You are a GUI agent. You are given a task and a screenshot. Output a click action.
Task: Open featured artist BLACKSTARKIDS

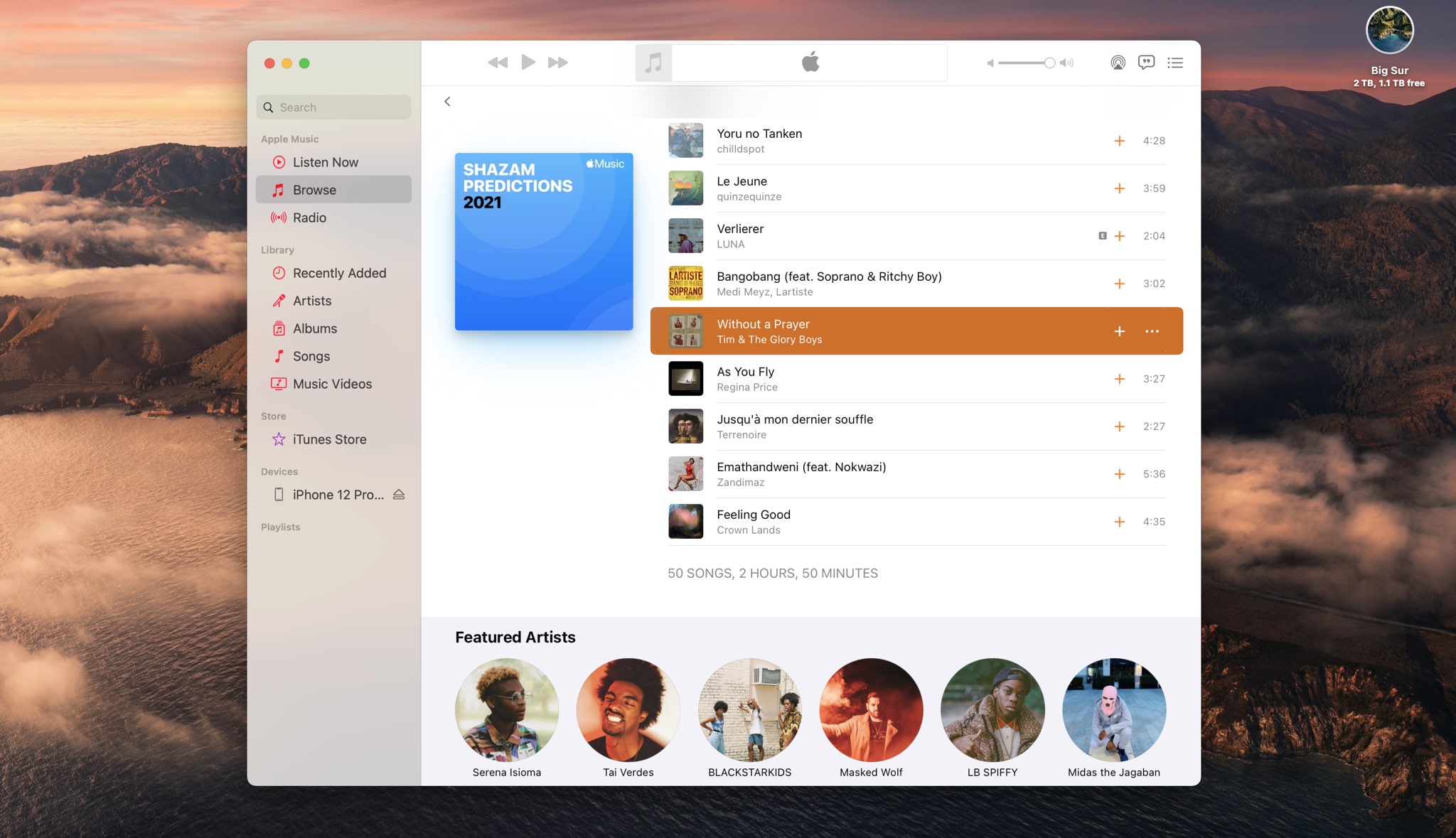click(750, 710)
